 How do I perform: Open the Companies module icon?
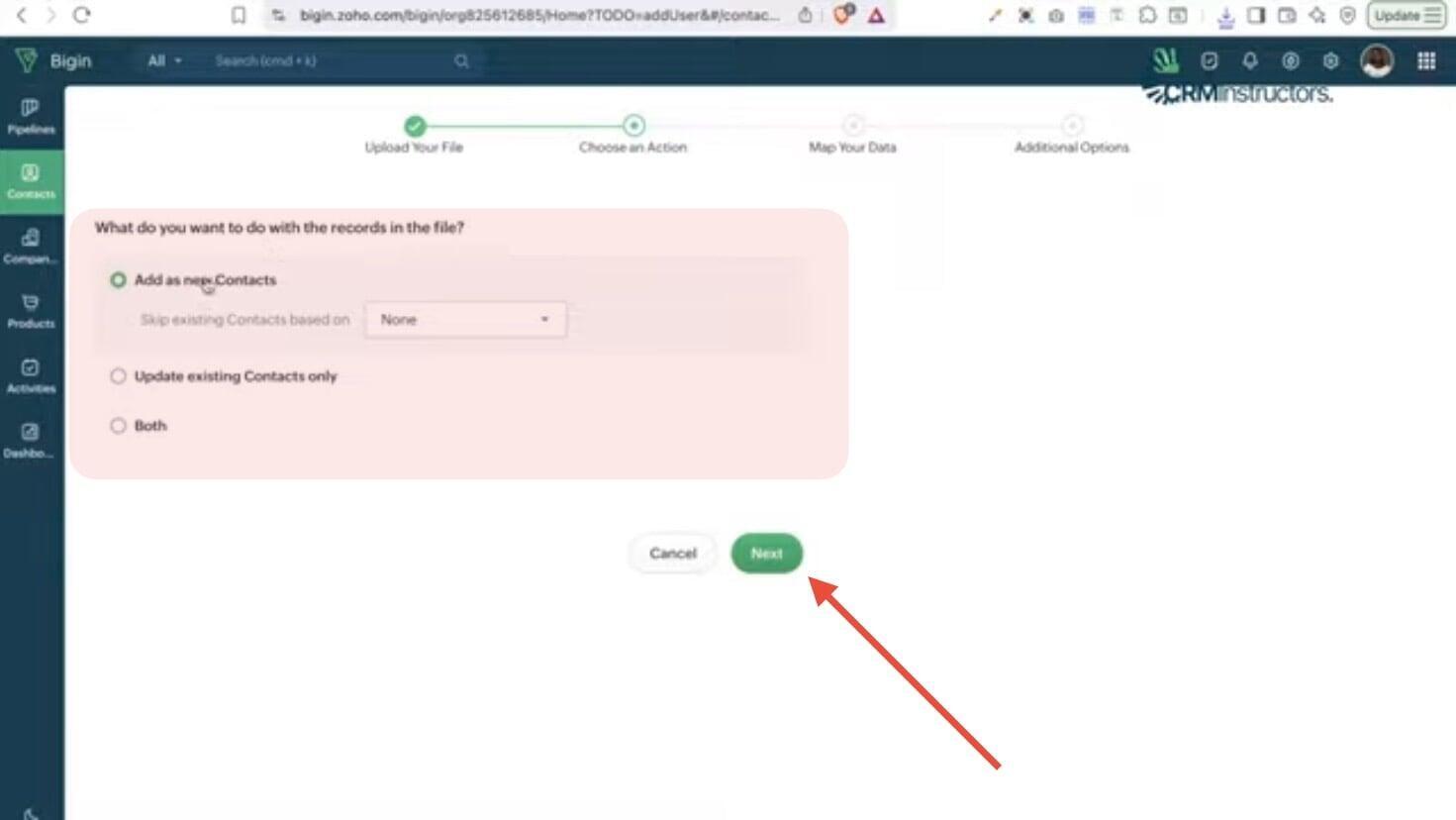tap(31, 246)
